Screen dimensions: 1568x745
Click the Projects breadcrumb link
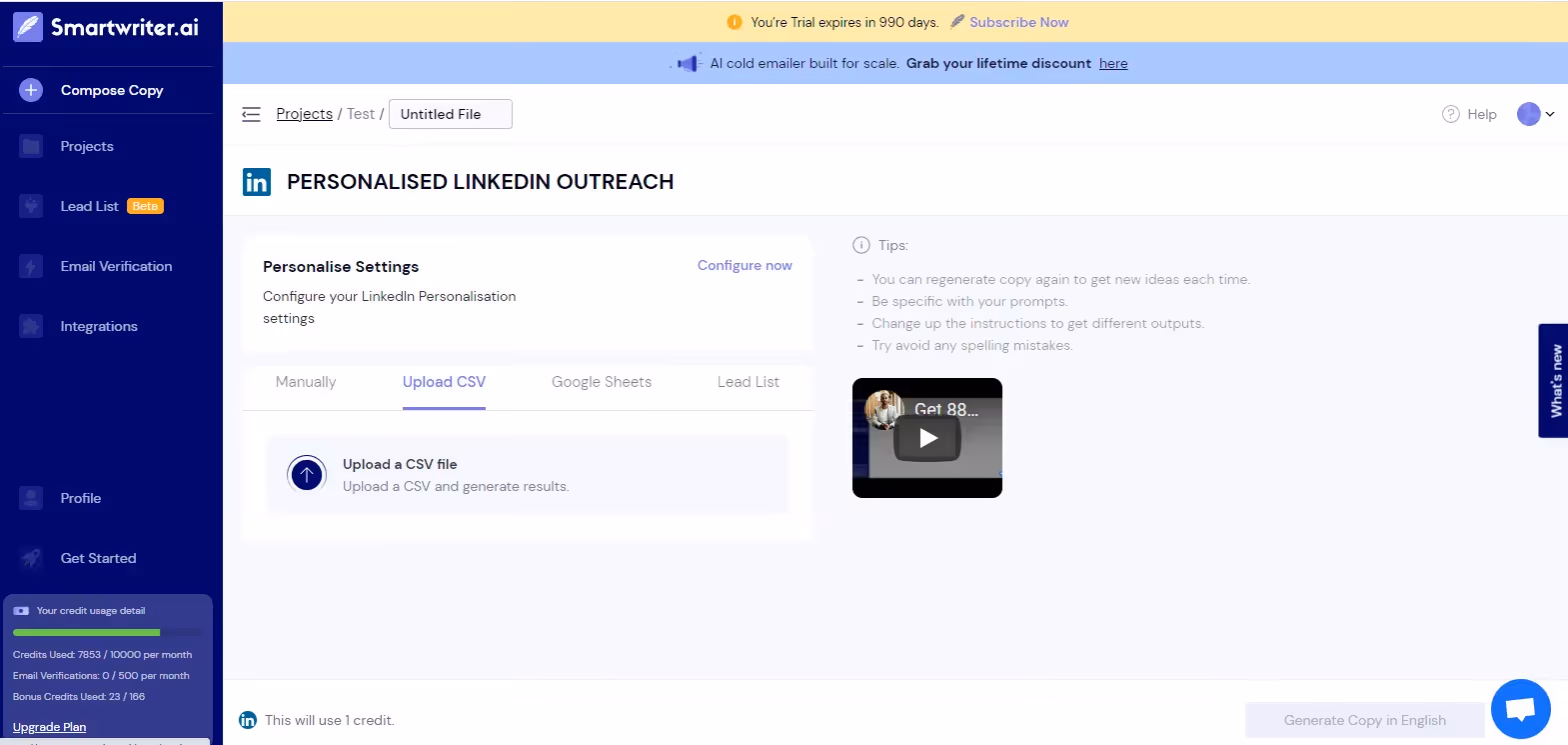click(x=305, y=114)
